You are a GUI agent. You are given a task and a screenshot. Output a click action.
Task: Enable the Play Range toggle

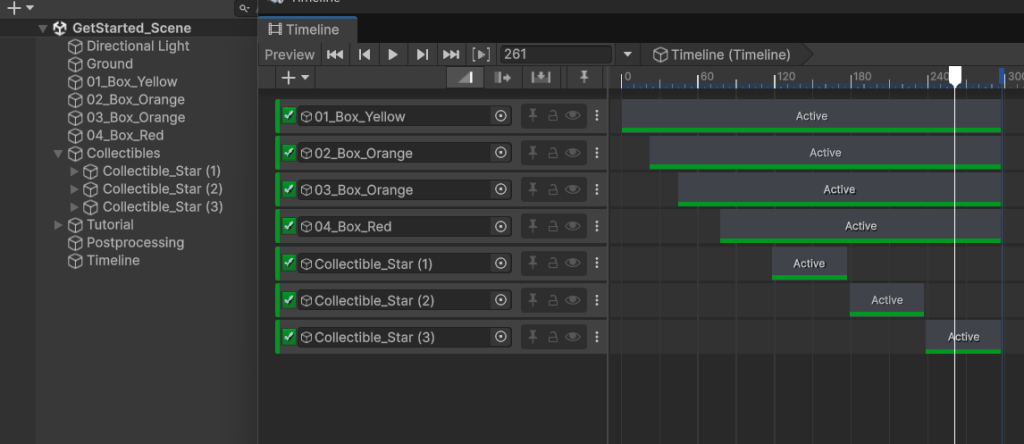point(481,55)
